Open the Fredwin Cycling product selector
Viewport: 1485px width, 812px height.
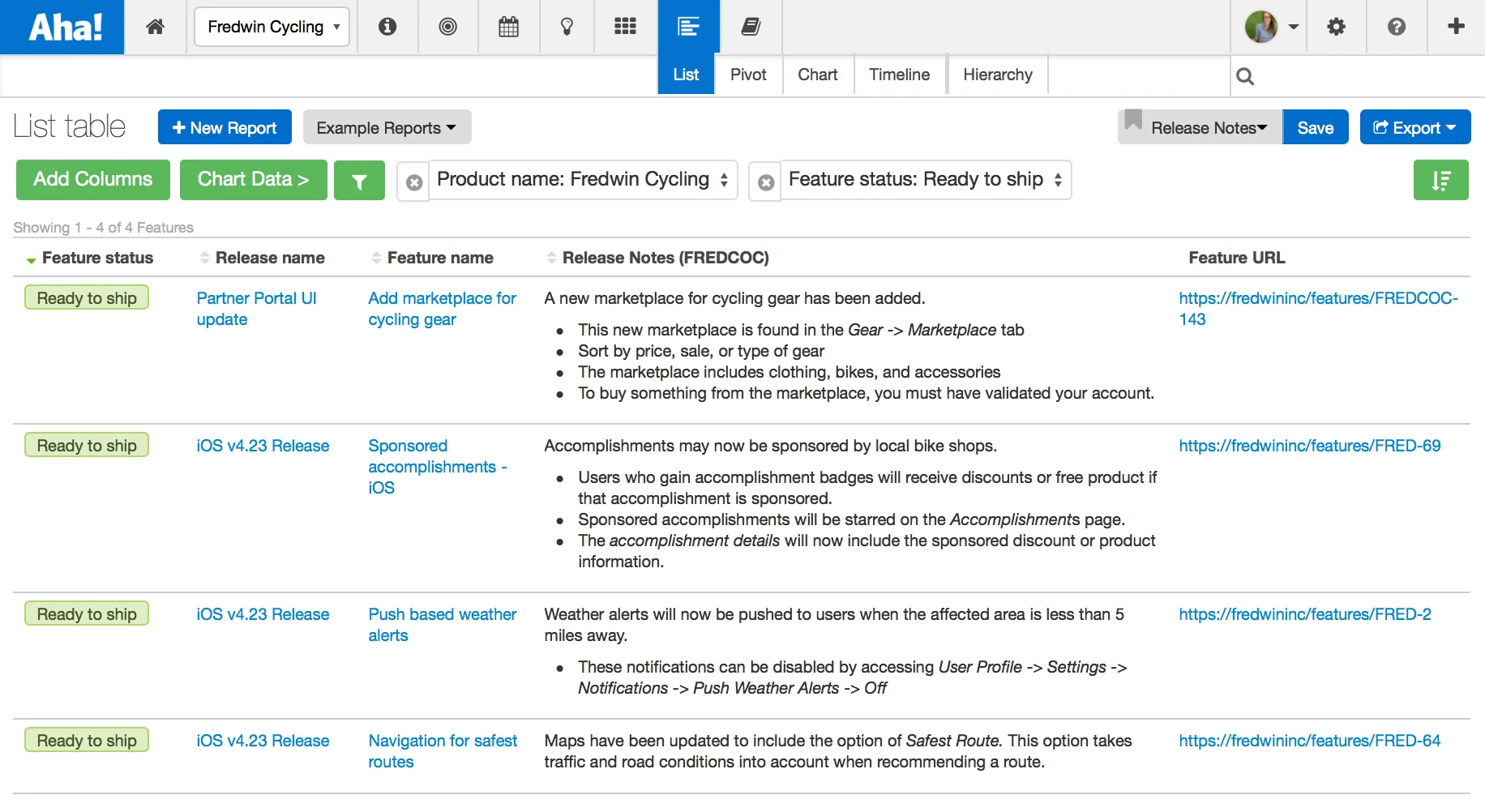(272, 27)
